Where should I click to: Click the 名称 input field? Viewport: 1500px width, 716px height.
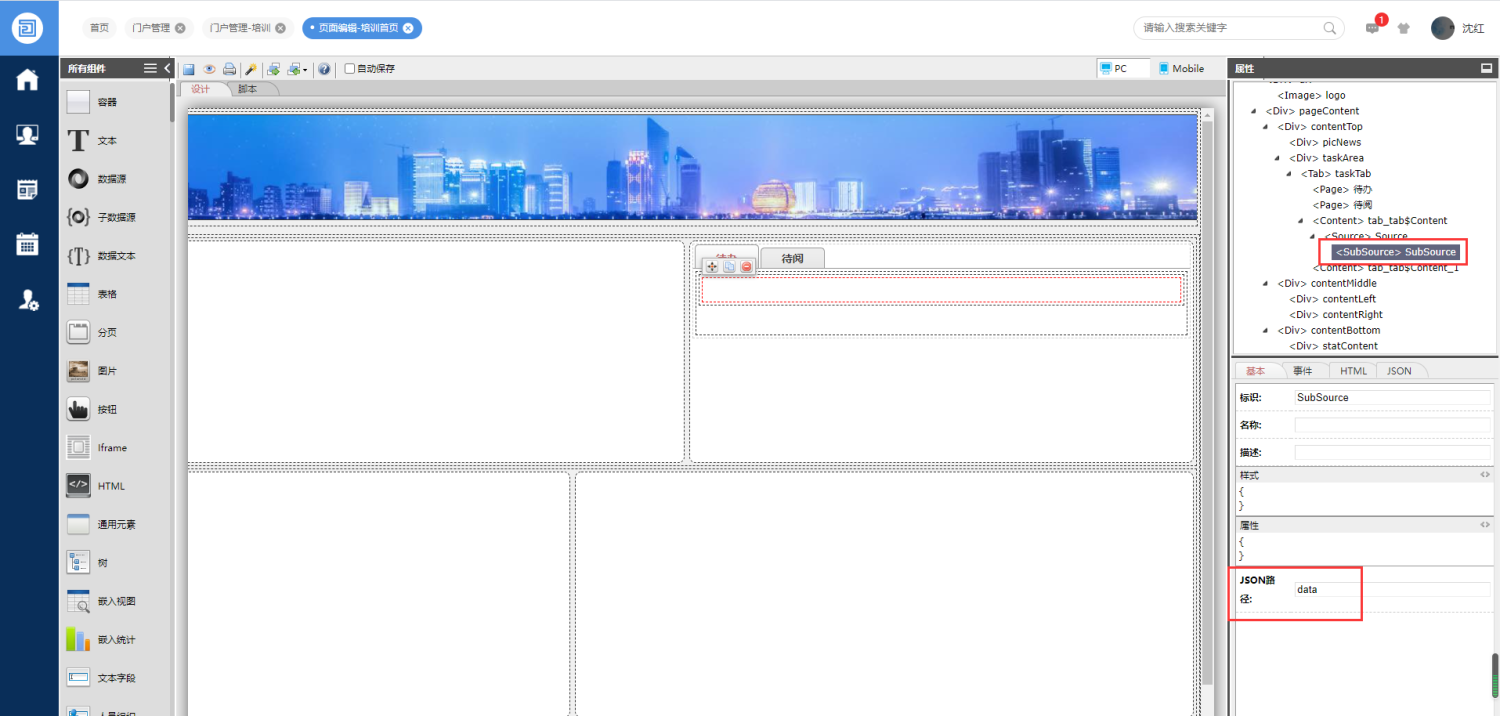(1393, 425)
